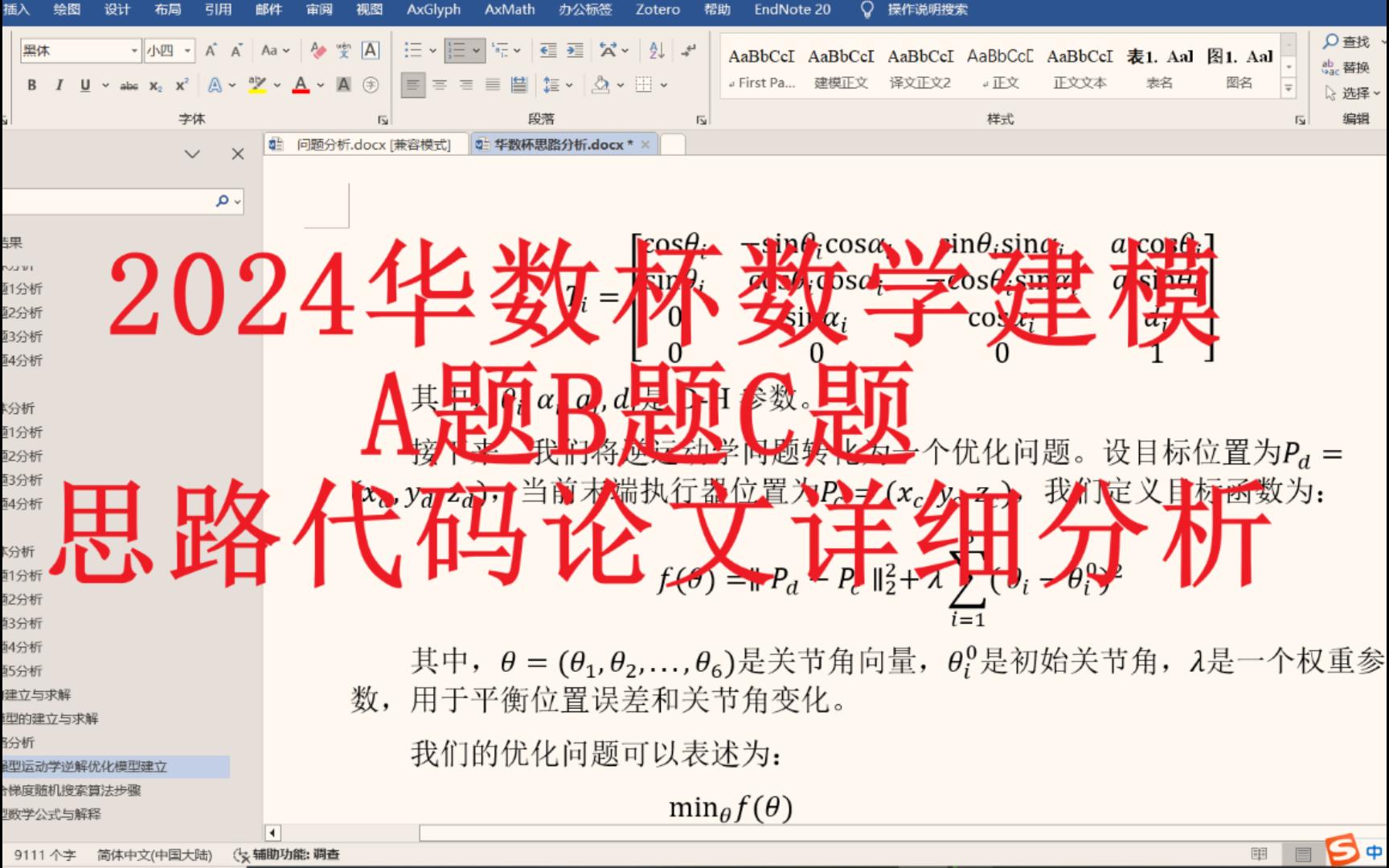Center align the paragraph
The height and width of the screenshot is (868, 1389).
tap(439, 84)
